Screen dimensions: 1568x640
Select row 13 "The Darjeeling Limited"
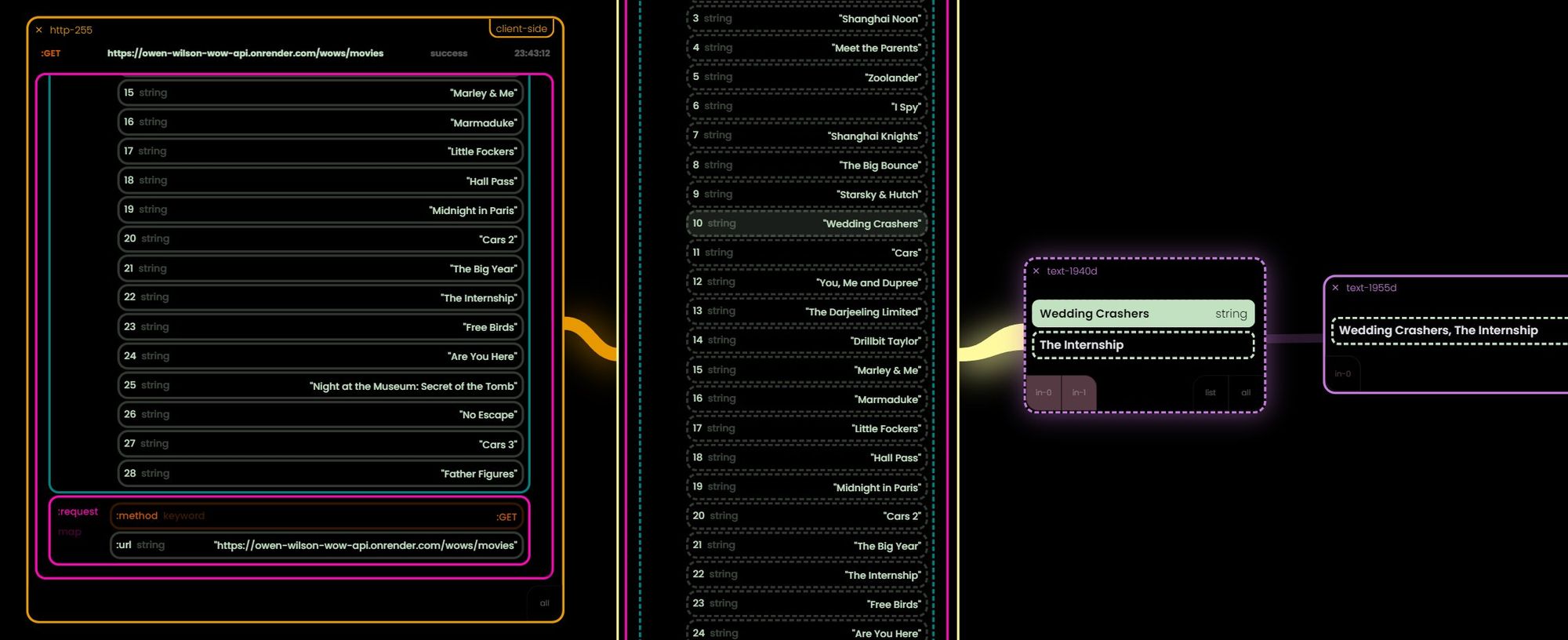(807, 311)
